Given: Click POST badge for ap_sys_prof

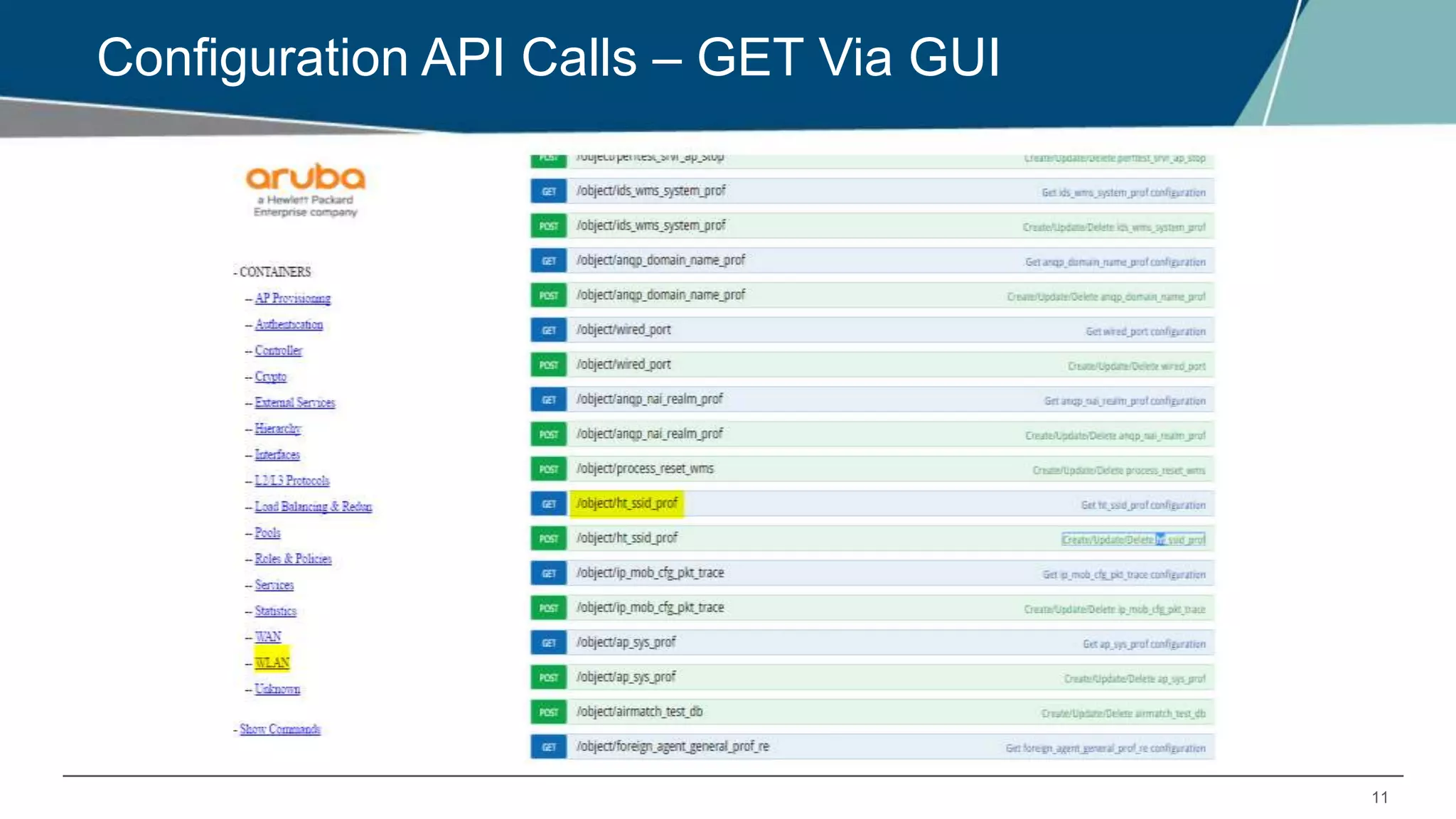Looking at the screenshot, I should (x=548, y=678).
